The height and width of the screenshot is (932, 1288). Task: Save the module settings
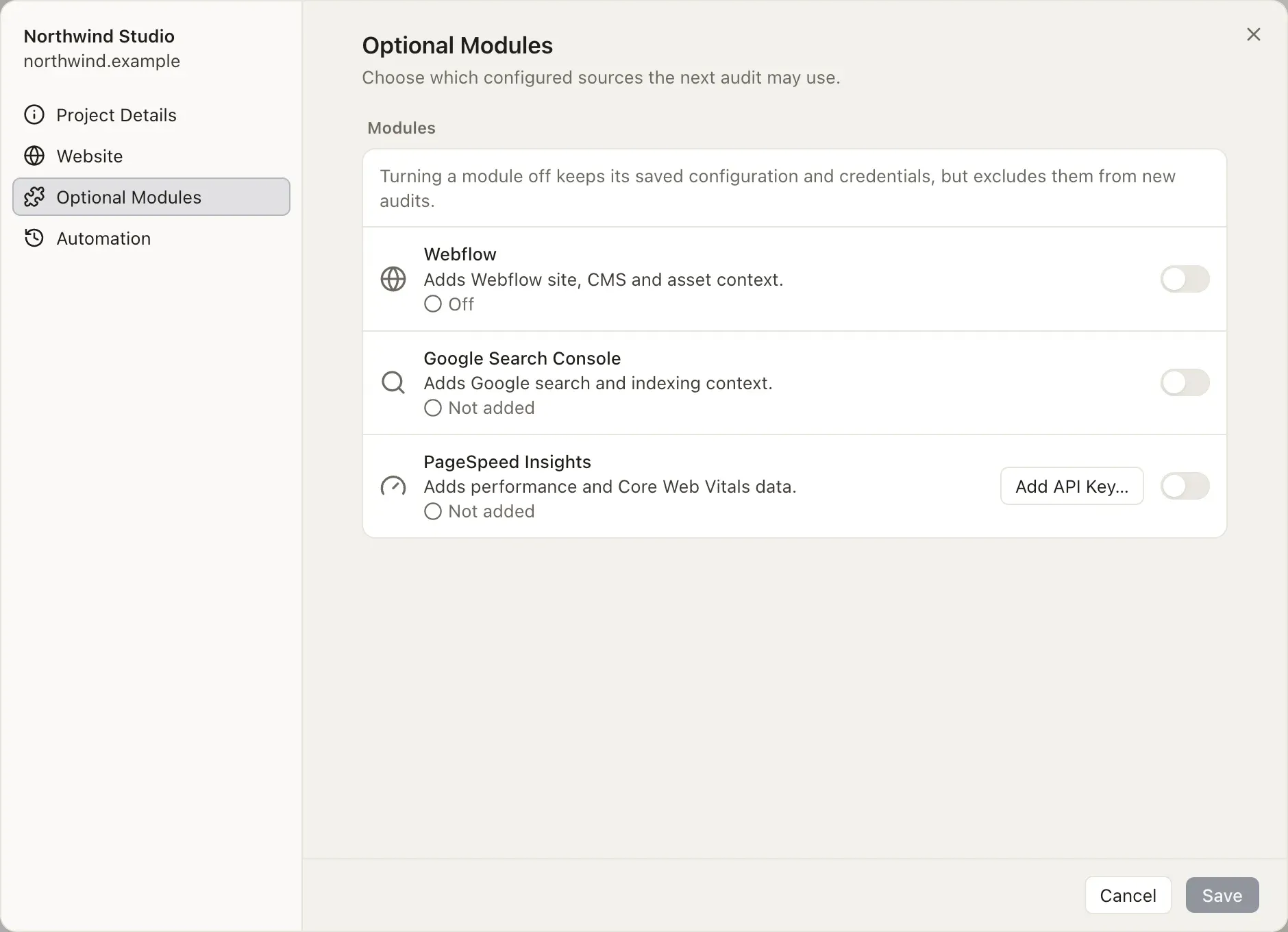[1222, 895]
